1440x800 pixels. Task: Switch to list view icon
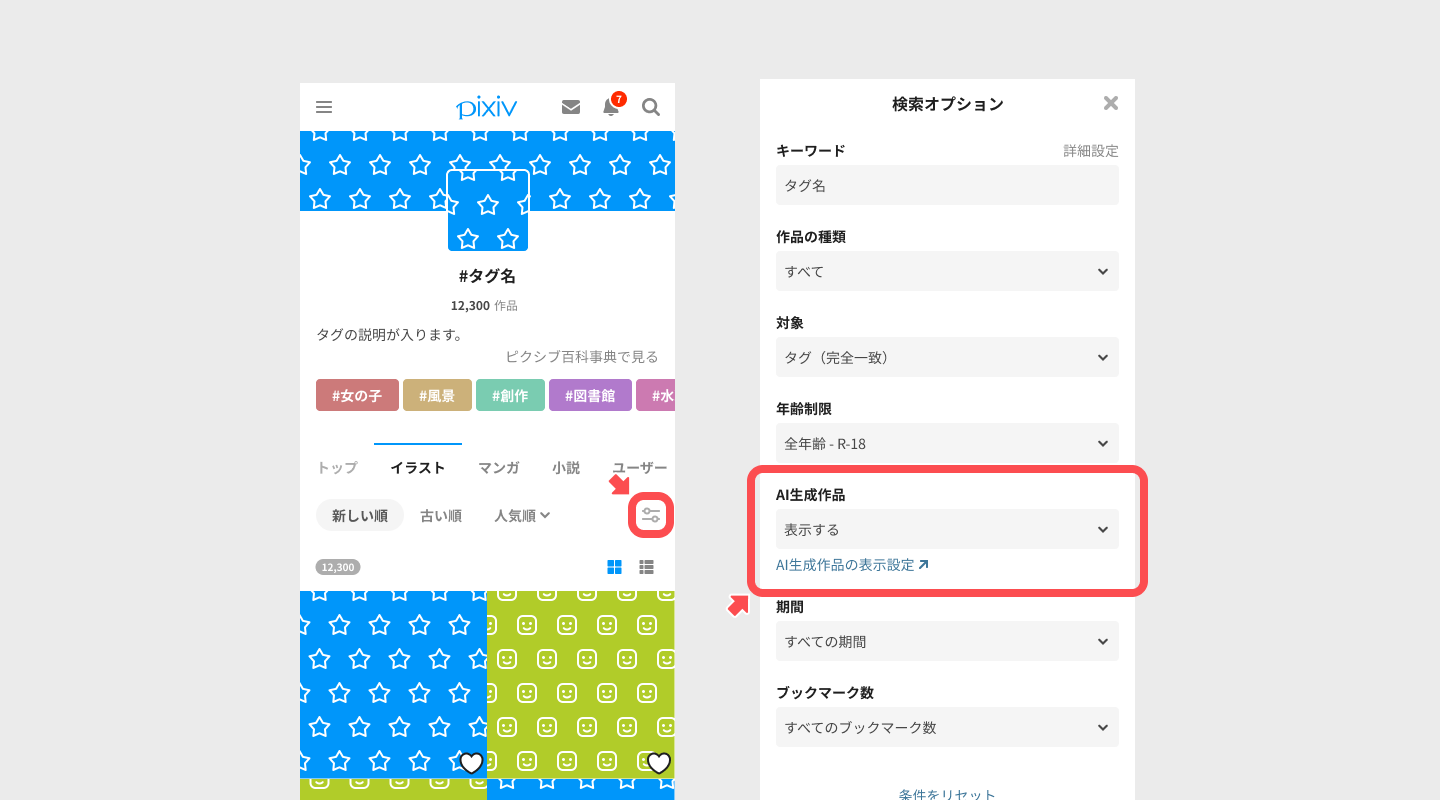point(647,567)
